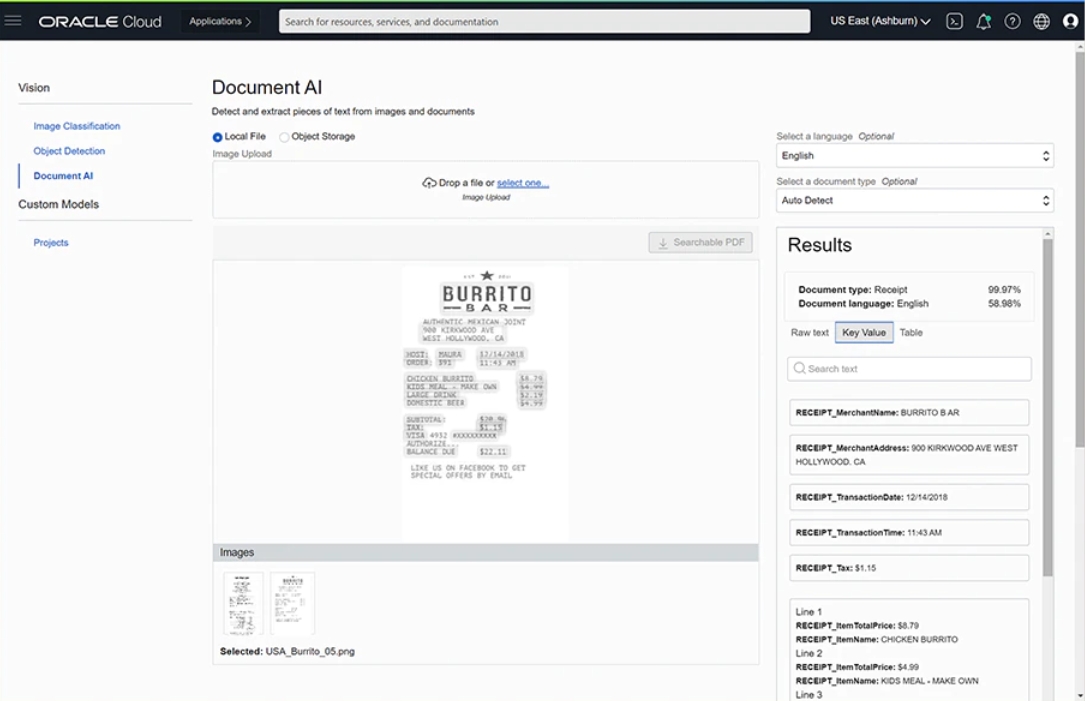Click the 99.97% document type confidence
This screenshot has width=1085, height=701.
1004,289
